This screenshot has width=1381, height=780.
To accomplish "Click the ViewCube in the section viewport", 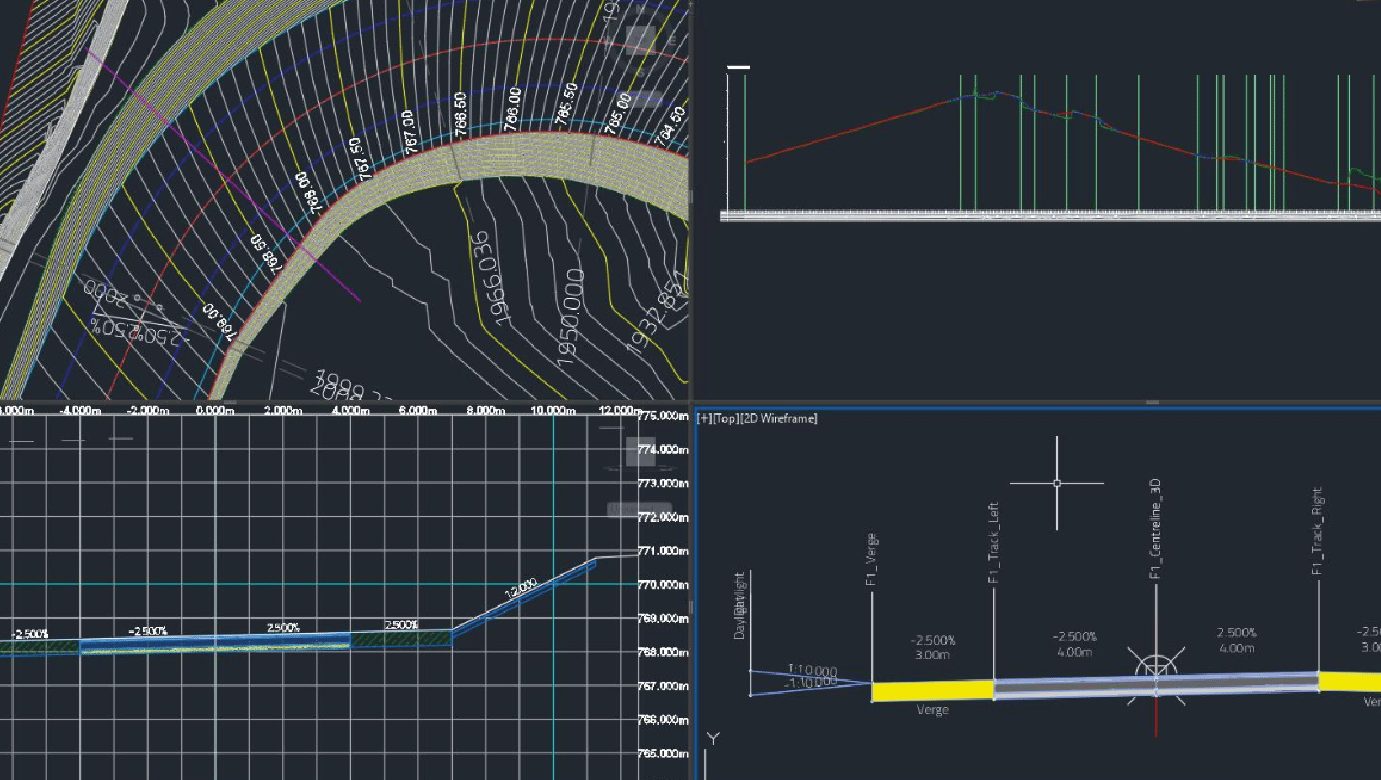I will tap(641, 452).
